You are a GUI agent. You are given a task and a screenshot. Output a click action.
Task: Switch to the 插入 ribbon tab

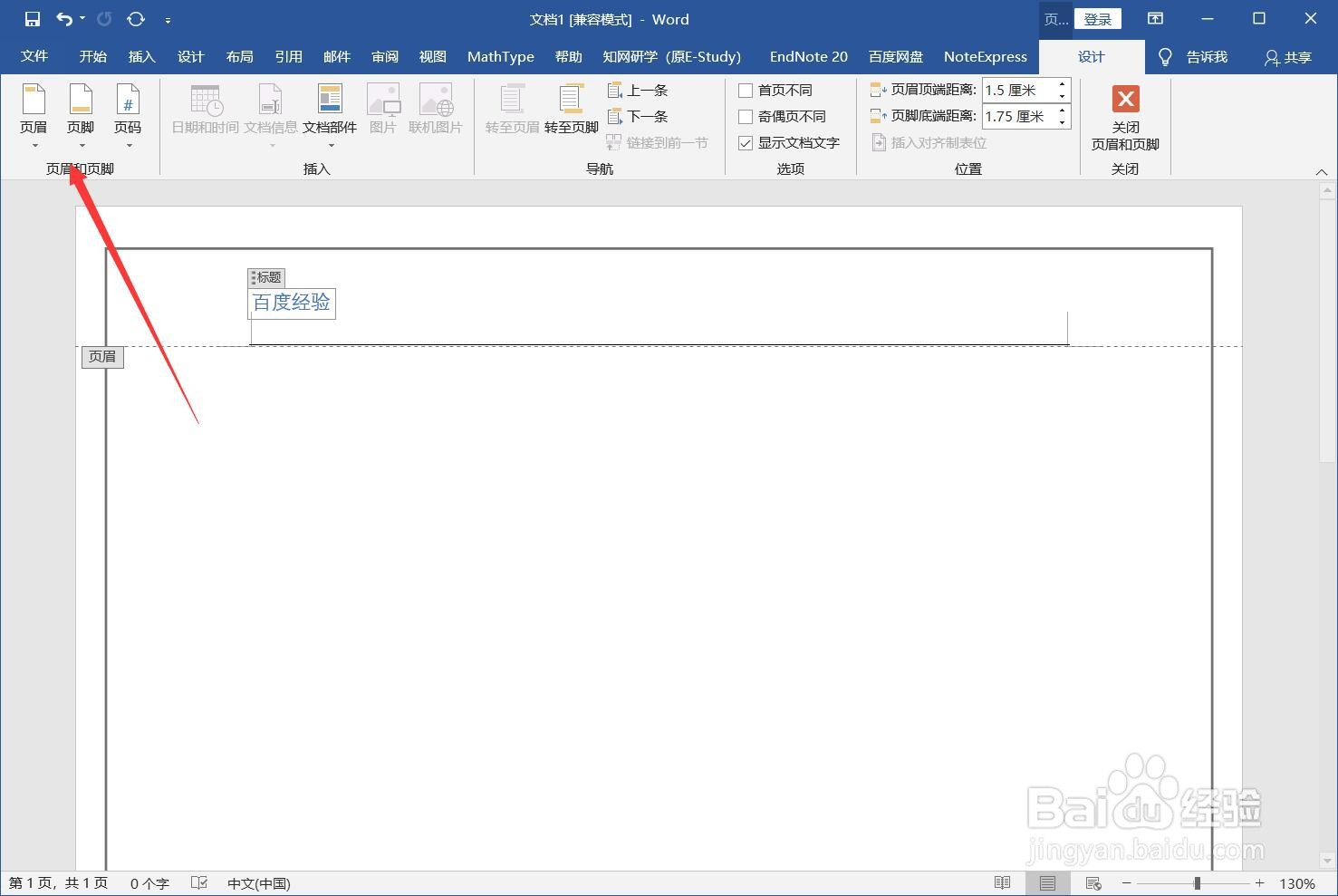coord(141,56)
